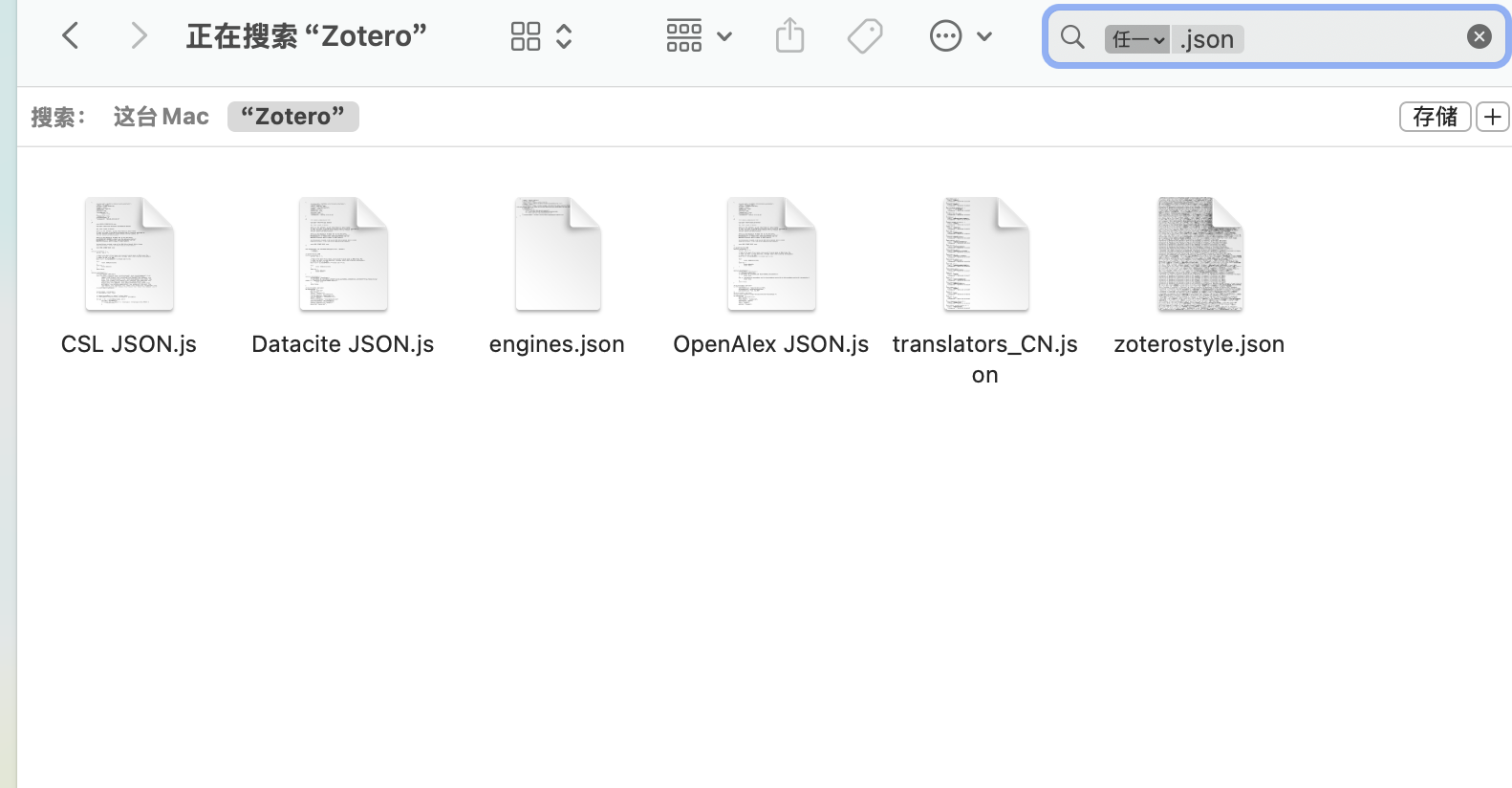Open the view mode up-down chevron selector
The width and height of the screenshot is (1512, 788).
click(564, 36)
